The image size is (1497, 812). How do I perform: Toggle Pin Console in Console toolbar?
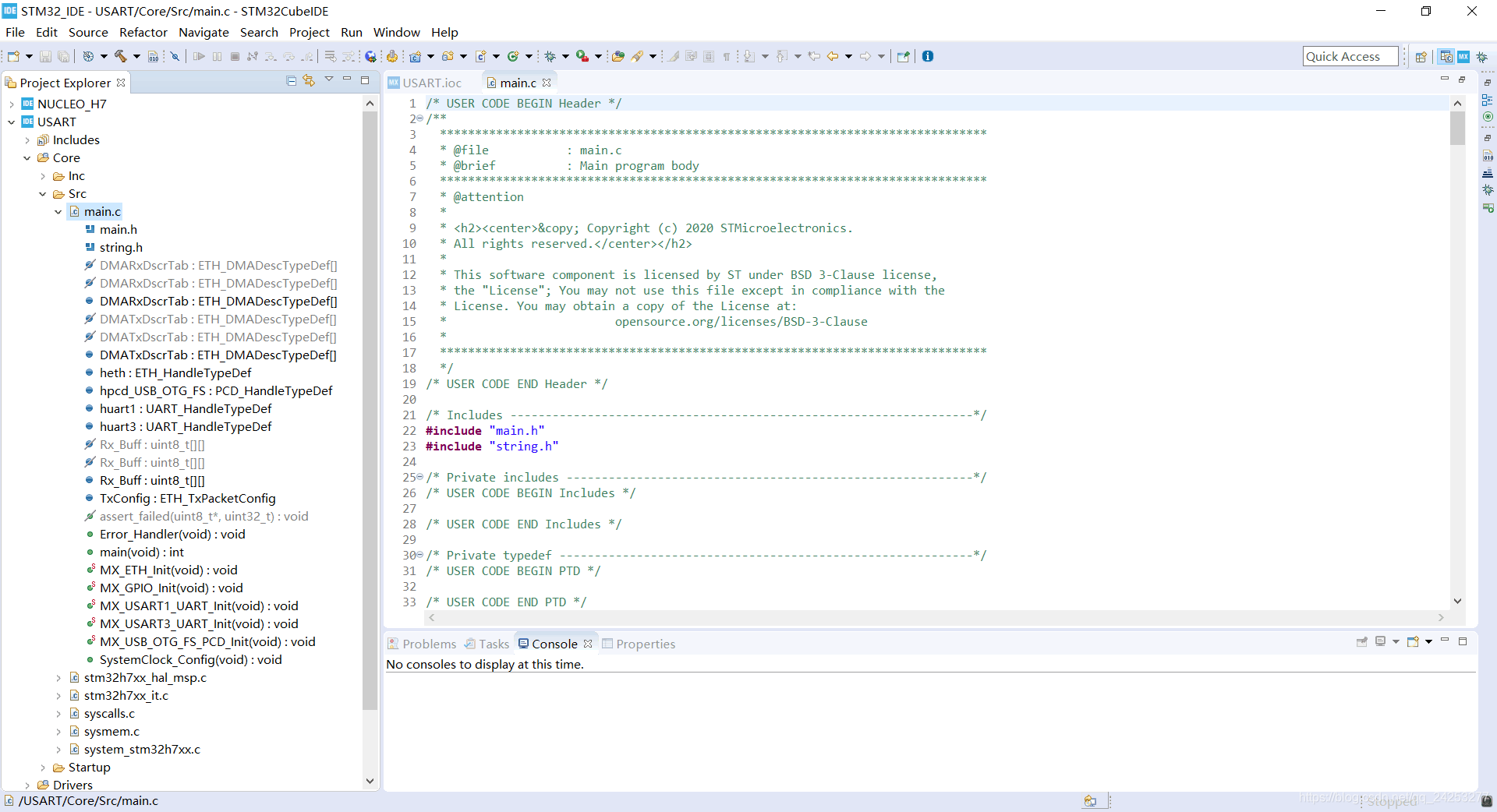click(1362, 642)
